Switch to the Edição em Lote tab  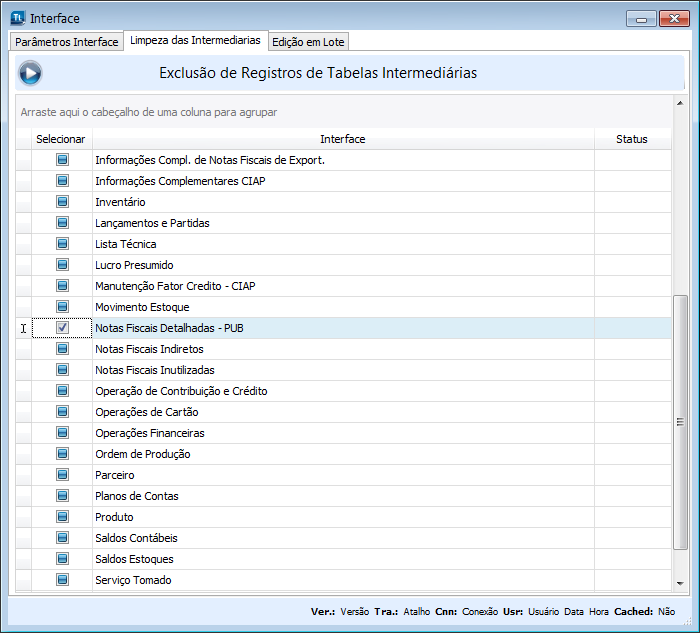click(x=308, y=41)
